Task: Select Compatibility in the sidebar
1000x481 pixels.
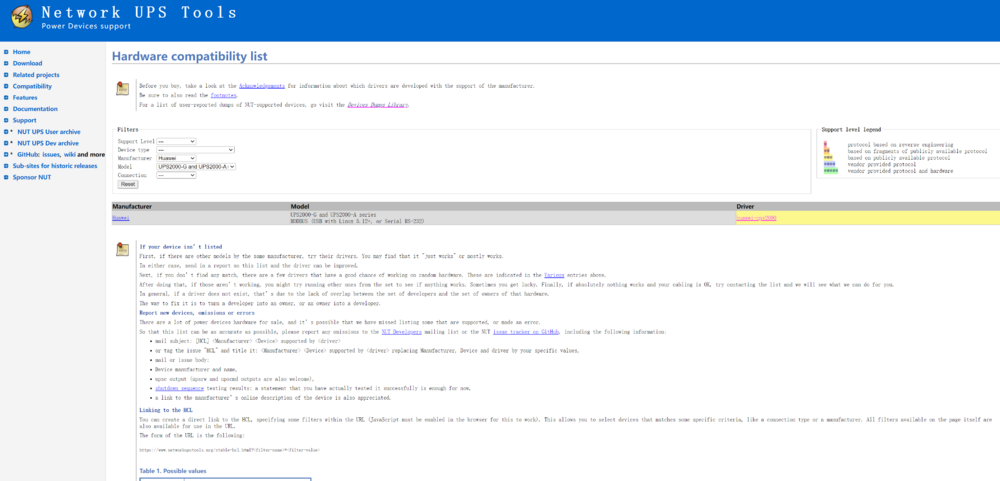Action: (33, 86)
